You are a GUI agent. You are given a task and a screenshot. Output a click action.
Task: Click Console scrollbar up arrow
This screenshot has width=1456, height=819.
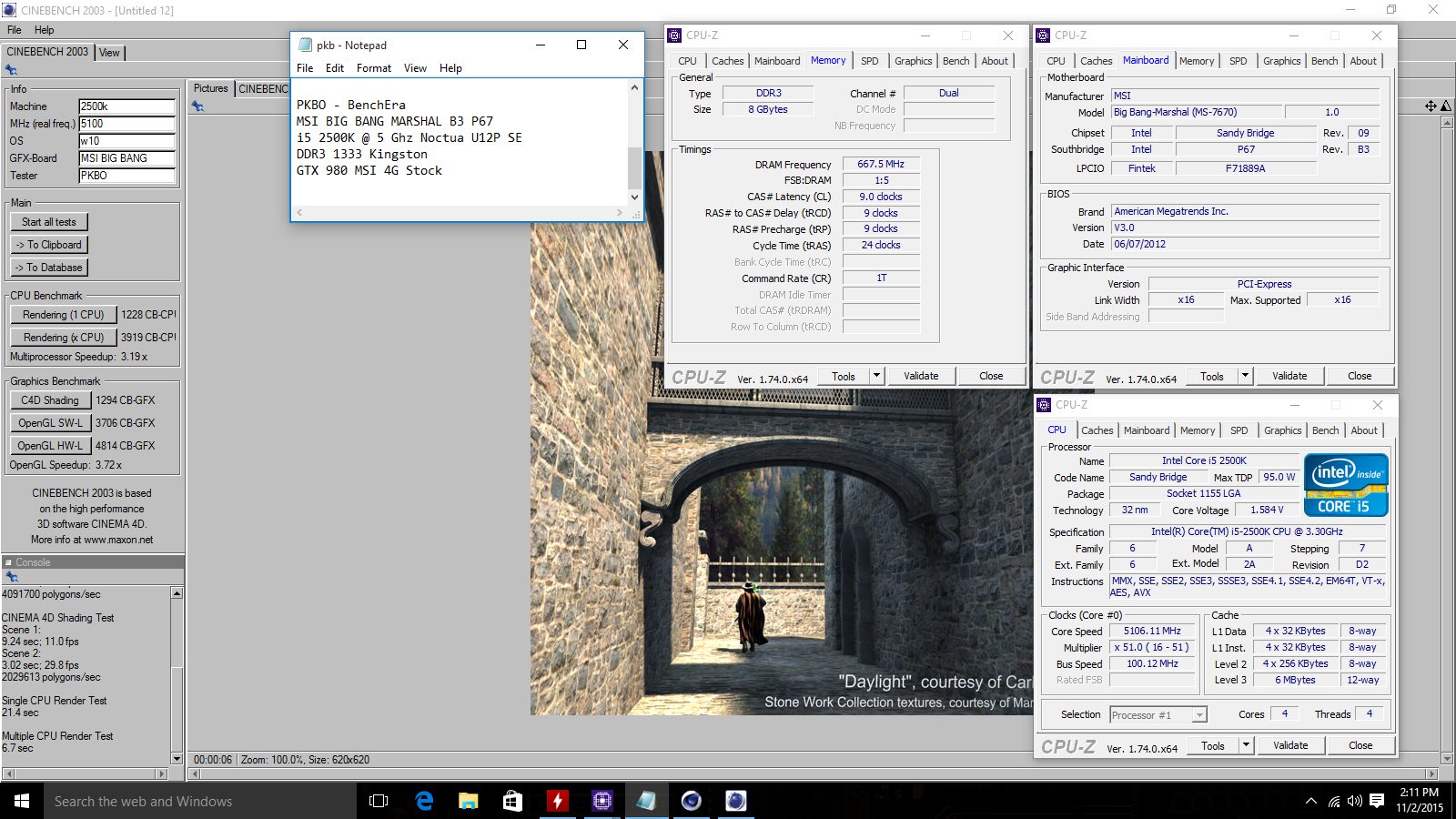point(177,593)
